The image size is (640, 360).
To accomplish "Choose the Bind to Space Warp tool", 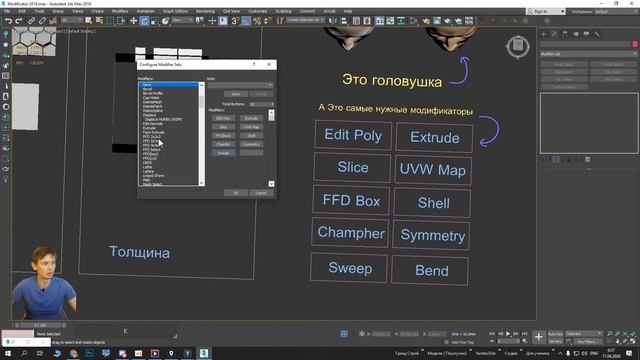I will pyautogui.click(x=53, y=21).
